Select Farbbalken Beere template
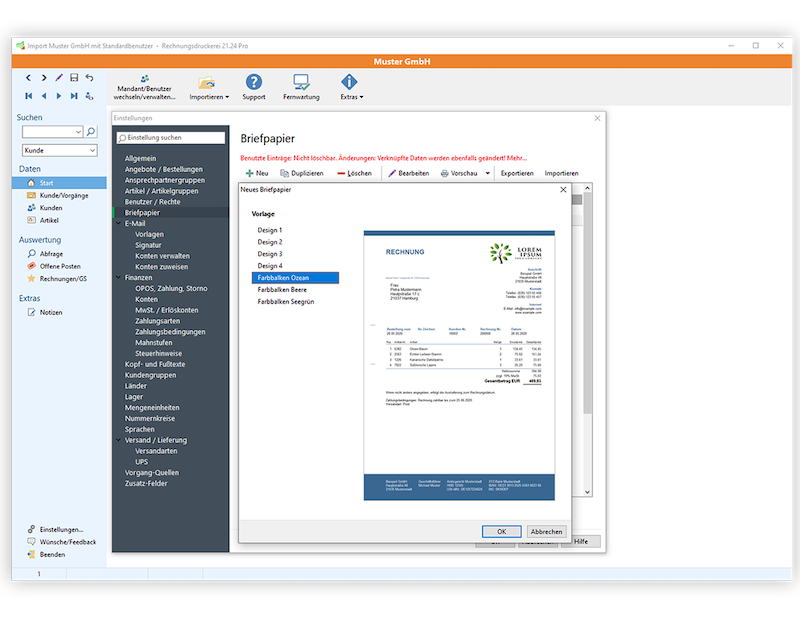 (x=281, y=289)
